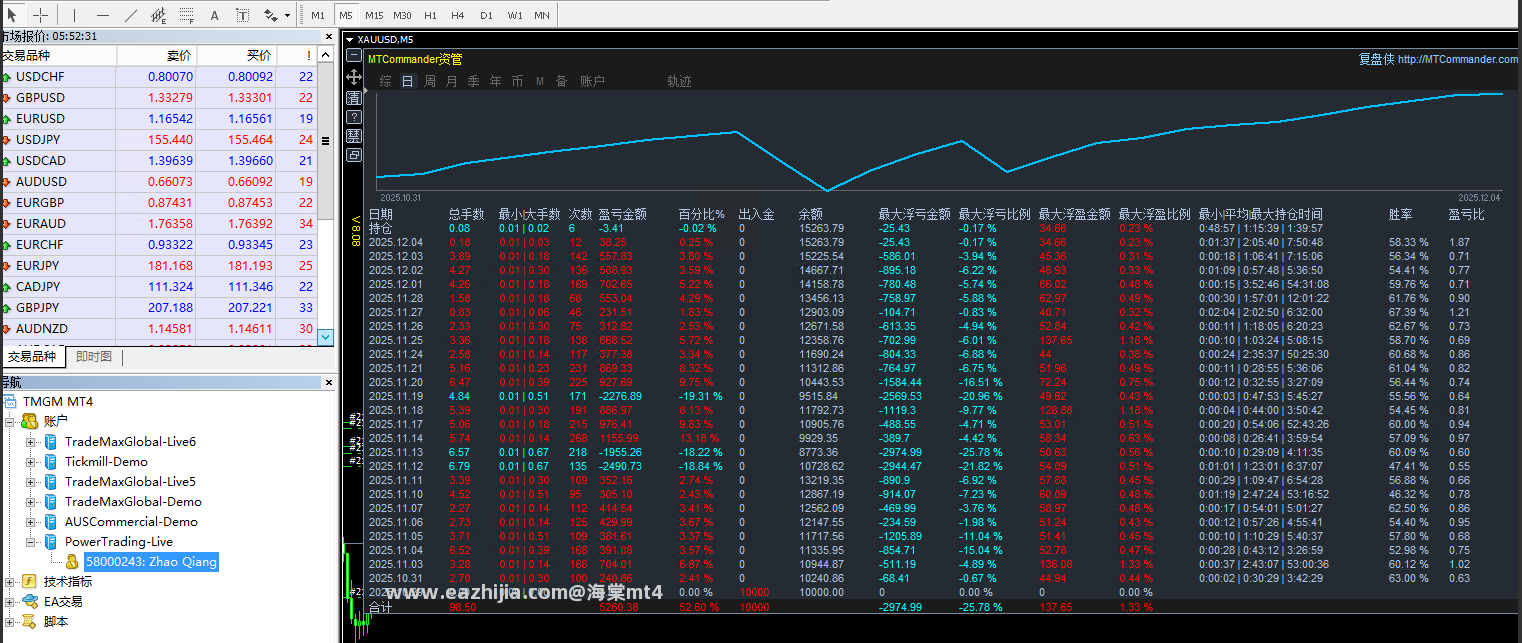
Task: Click the TMGM MT4 root icon
Action: pyautogui.click(x=11, y=401)
